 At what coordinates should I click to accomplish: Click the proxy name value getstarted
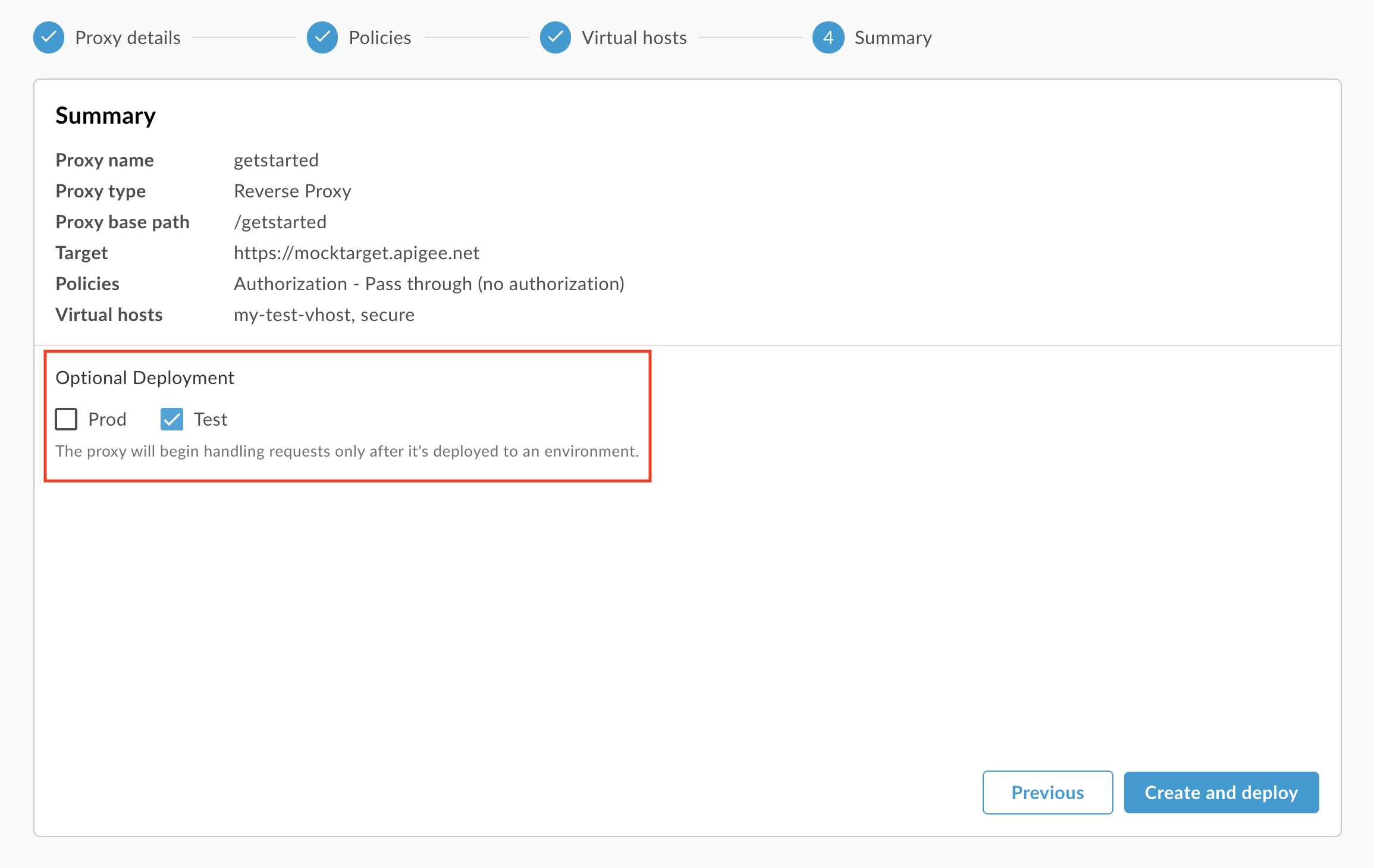pos(276,161)
